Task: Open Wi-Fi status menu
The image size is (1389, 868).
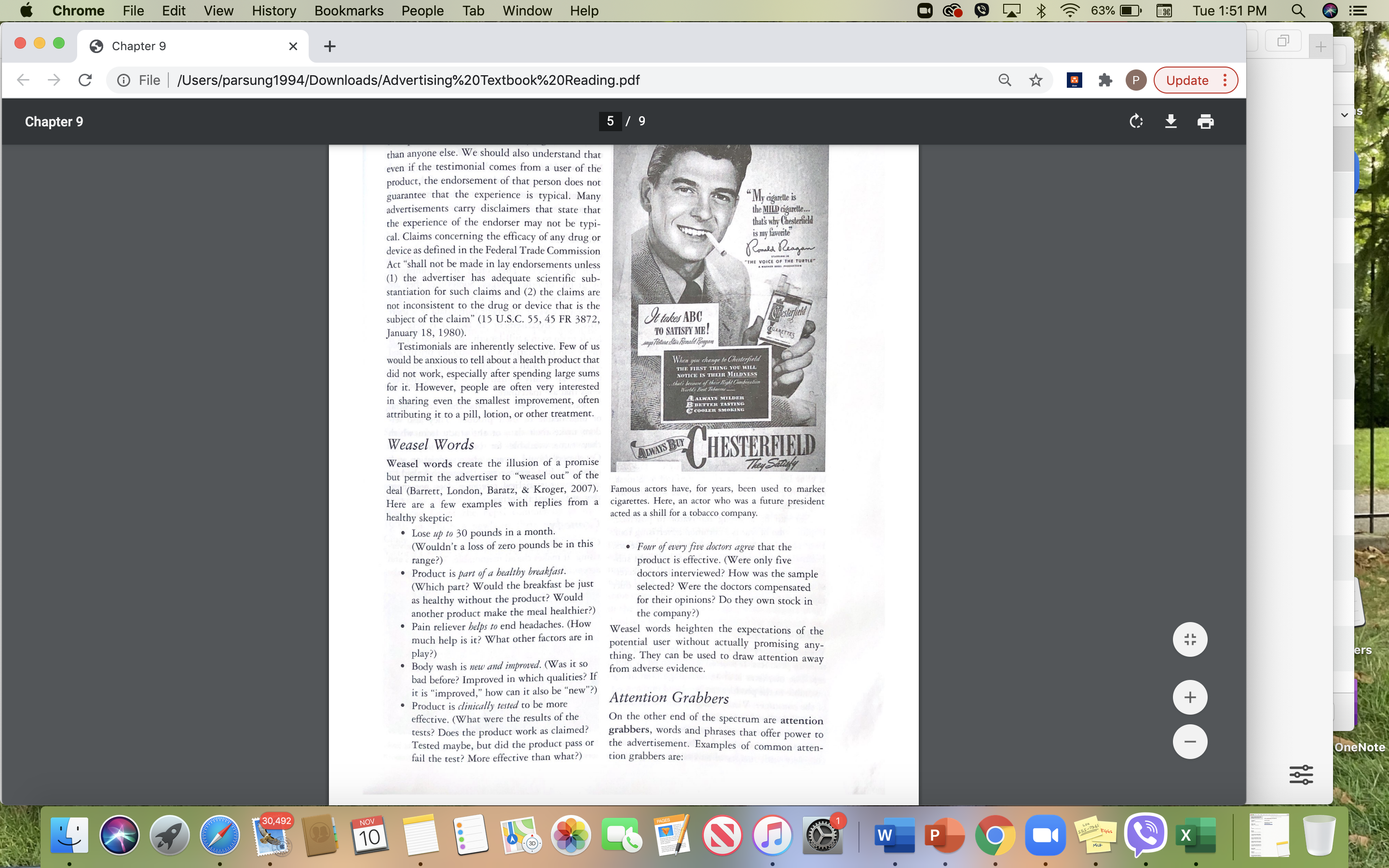Action: click(1069, 10)
